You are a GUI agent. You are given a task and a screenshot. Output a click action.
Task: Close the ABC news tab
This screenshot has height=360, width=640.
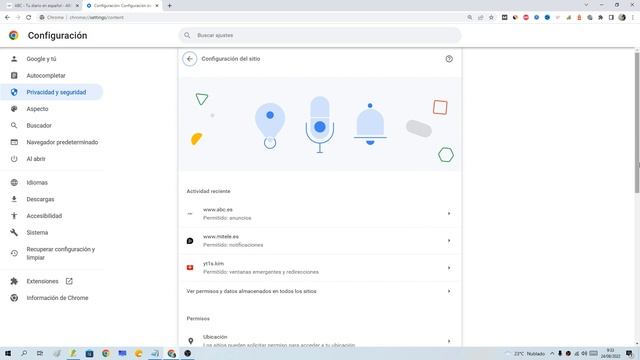[77, 6]
